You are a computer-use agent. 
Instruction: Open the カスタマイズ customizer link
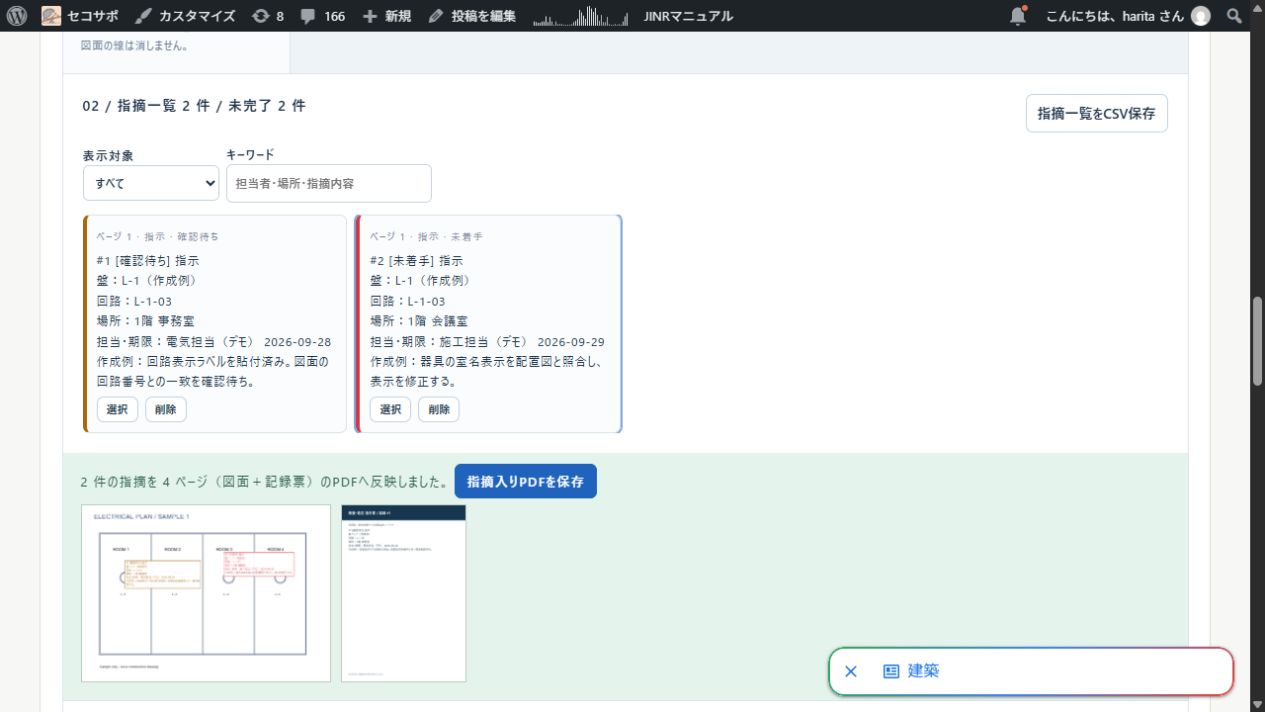pyautogui.click(x=185, y=16)
